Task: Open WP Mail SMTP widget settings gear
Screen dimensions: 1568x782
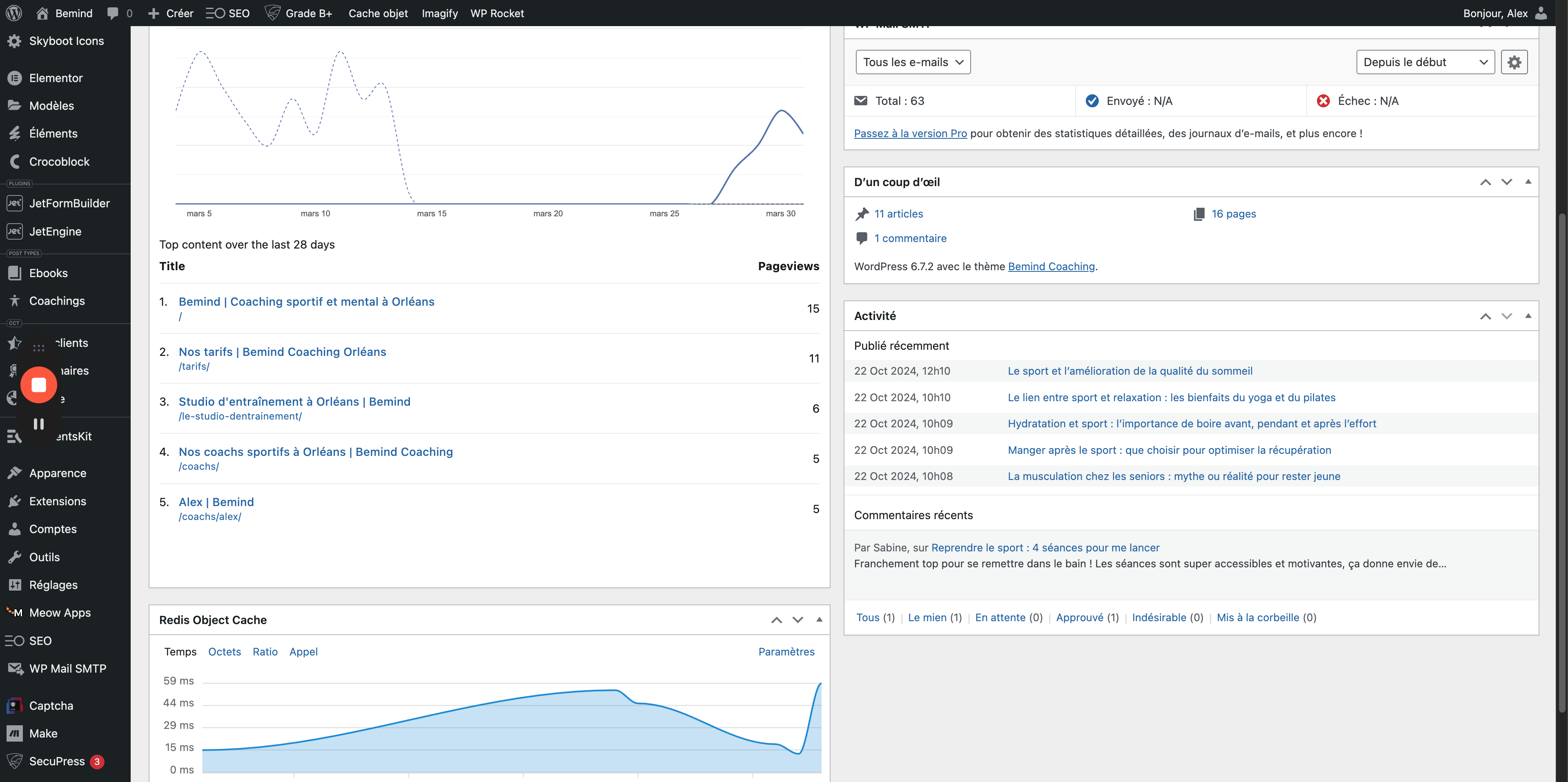Action: click(x=1514, y=62)
